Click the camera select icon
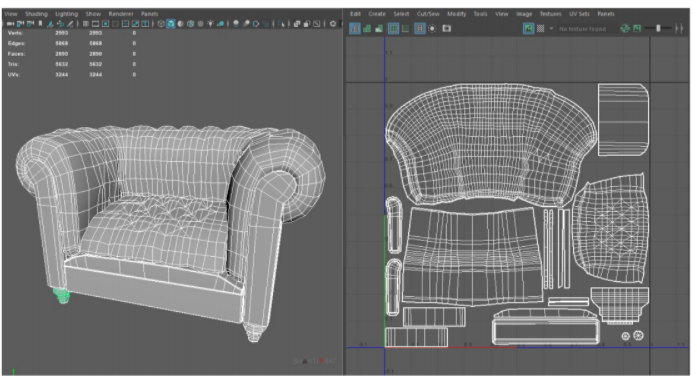Viewport: 697px width, 380px height. pos(10,24)
